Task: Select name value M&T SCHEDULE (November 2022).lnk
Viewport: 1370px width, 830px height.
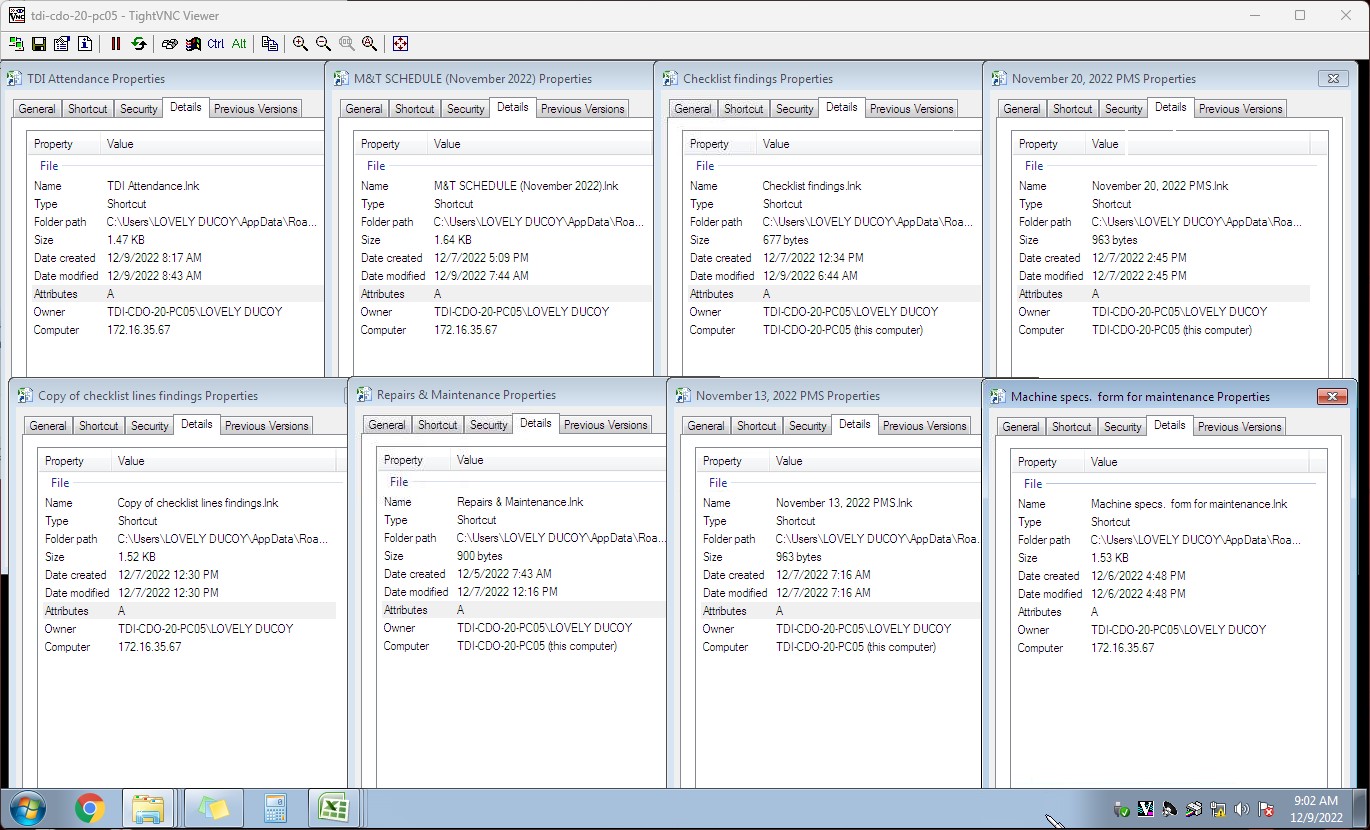Action: pyautogui.click(x=526, y=186)
